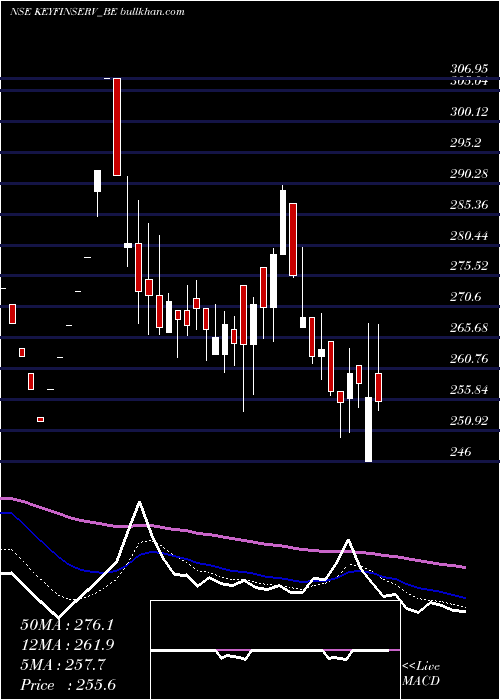Click the 5MA : 257.7 readout
500x700 pixels.
pos(63,665)
